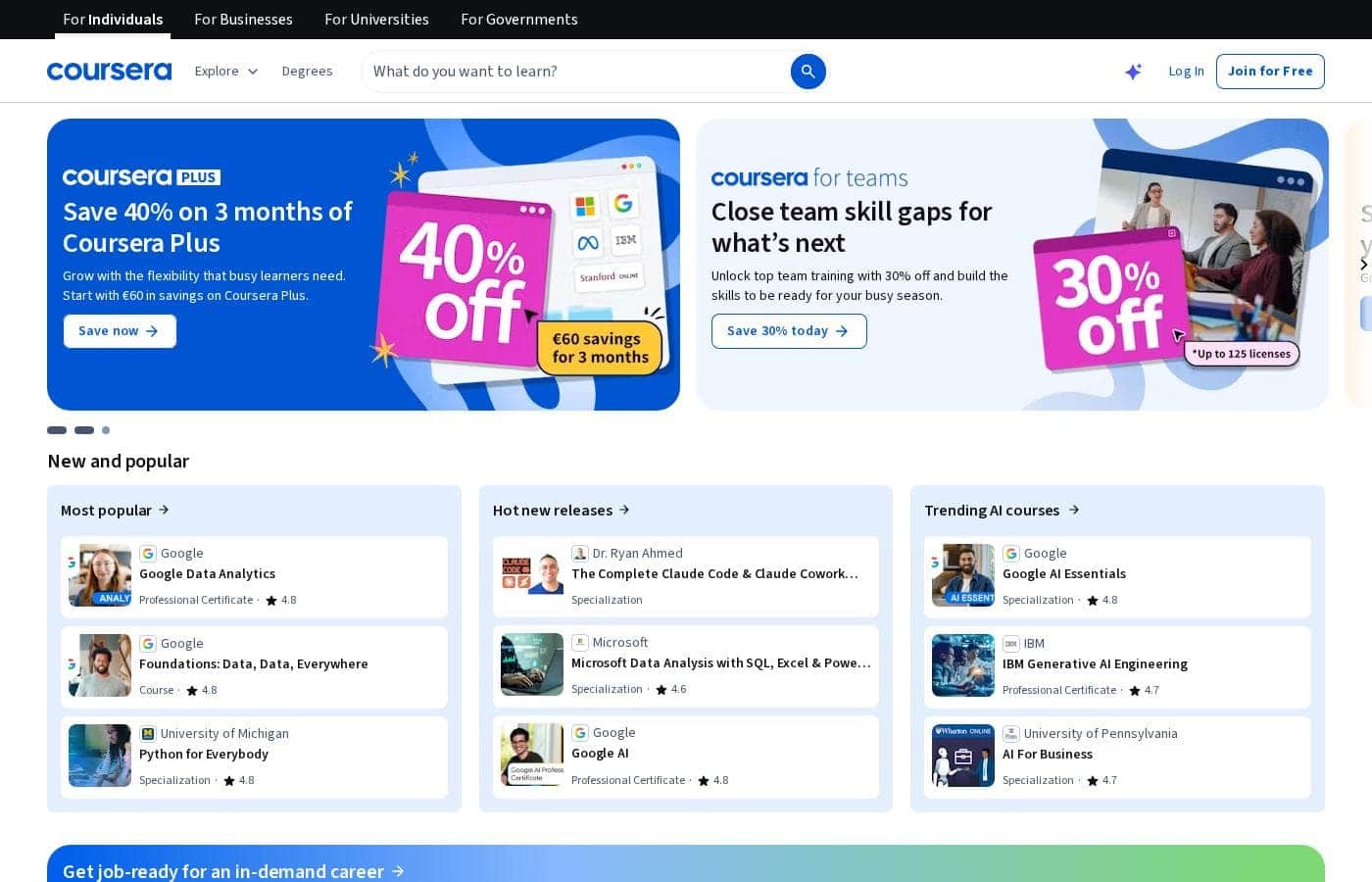The image size is (1372, 882).
Task: Open the Claude Code specialization thumbnail
Action: (x=532, y=575)
